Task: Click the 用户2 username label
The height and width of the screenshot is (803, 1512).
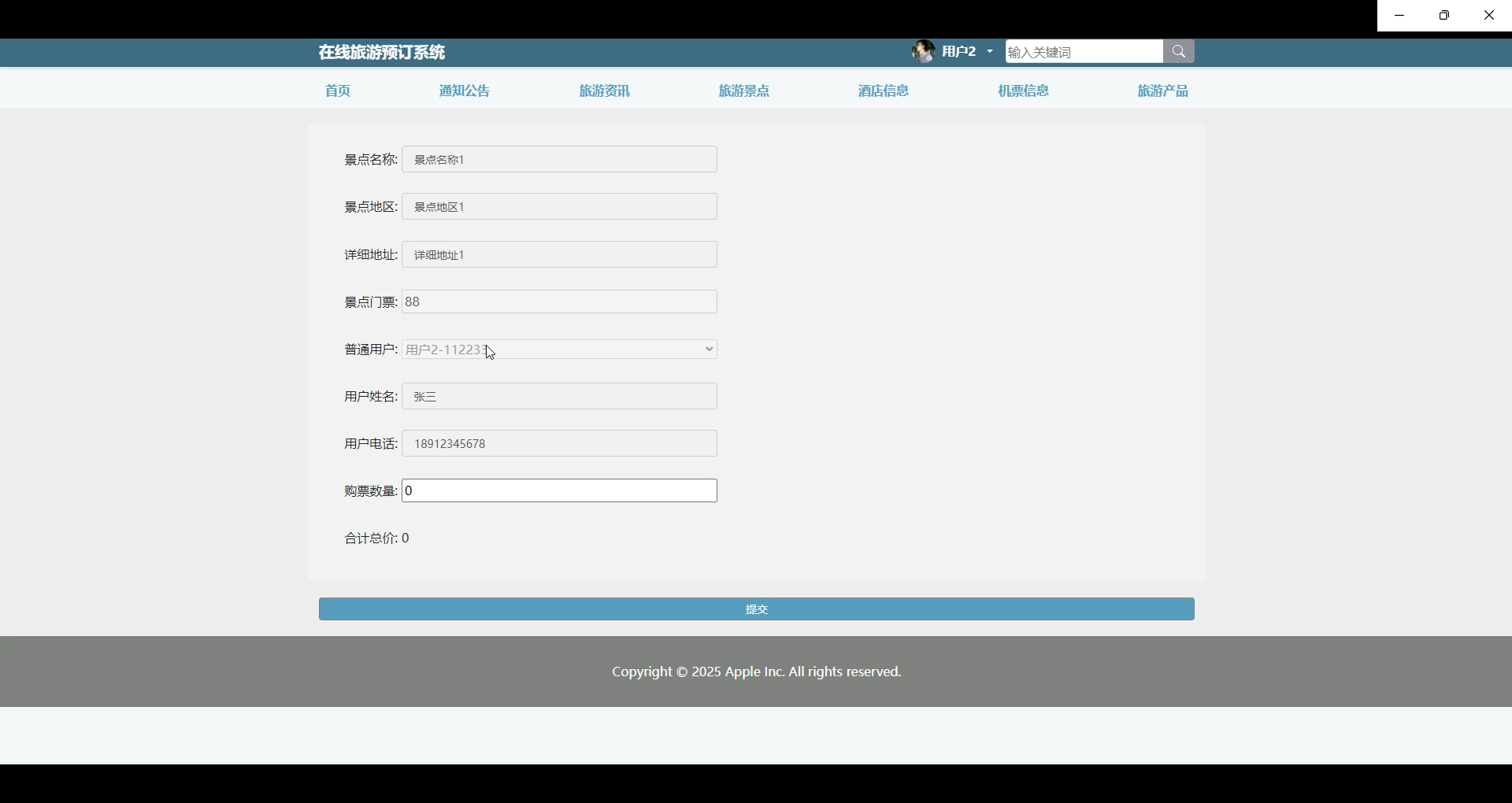Action: (x=959, y=52)
